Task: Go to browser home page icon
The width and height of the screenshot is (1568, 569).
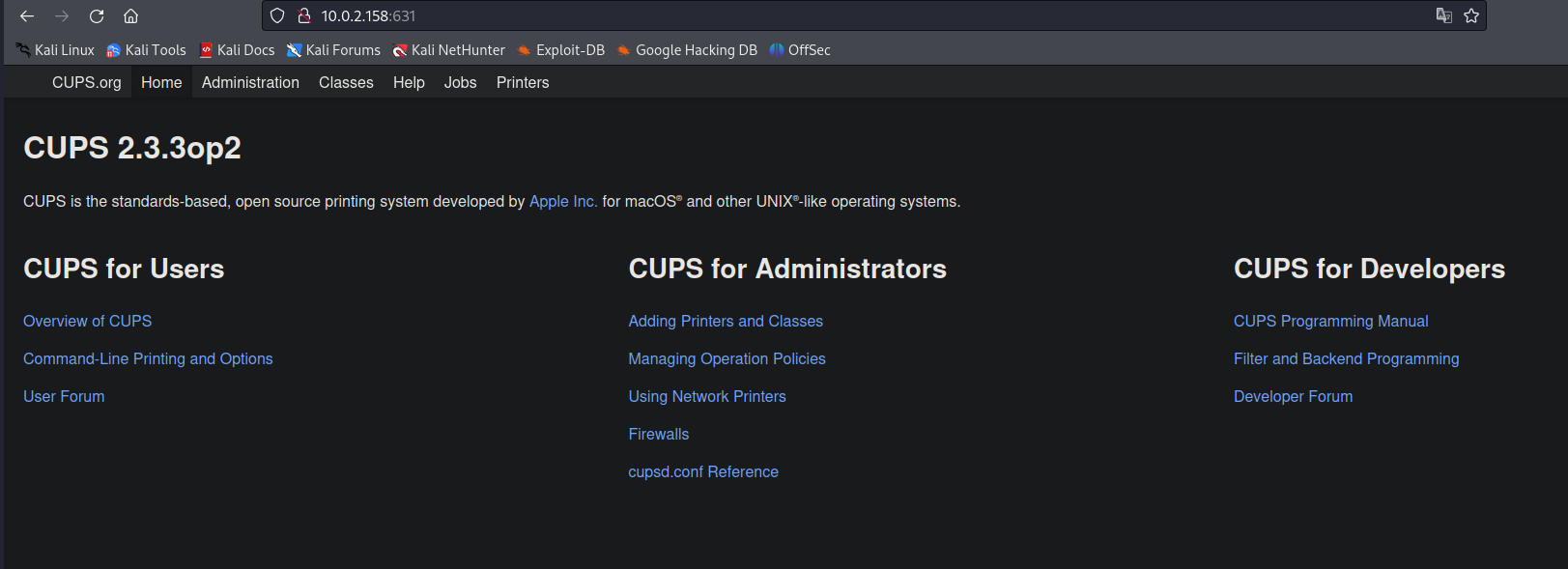Action: tap(131, 16)
